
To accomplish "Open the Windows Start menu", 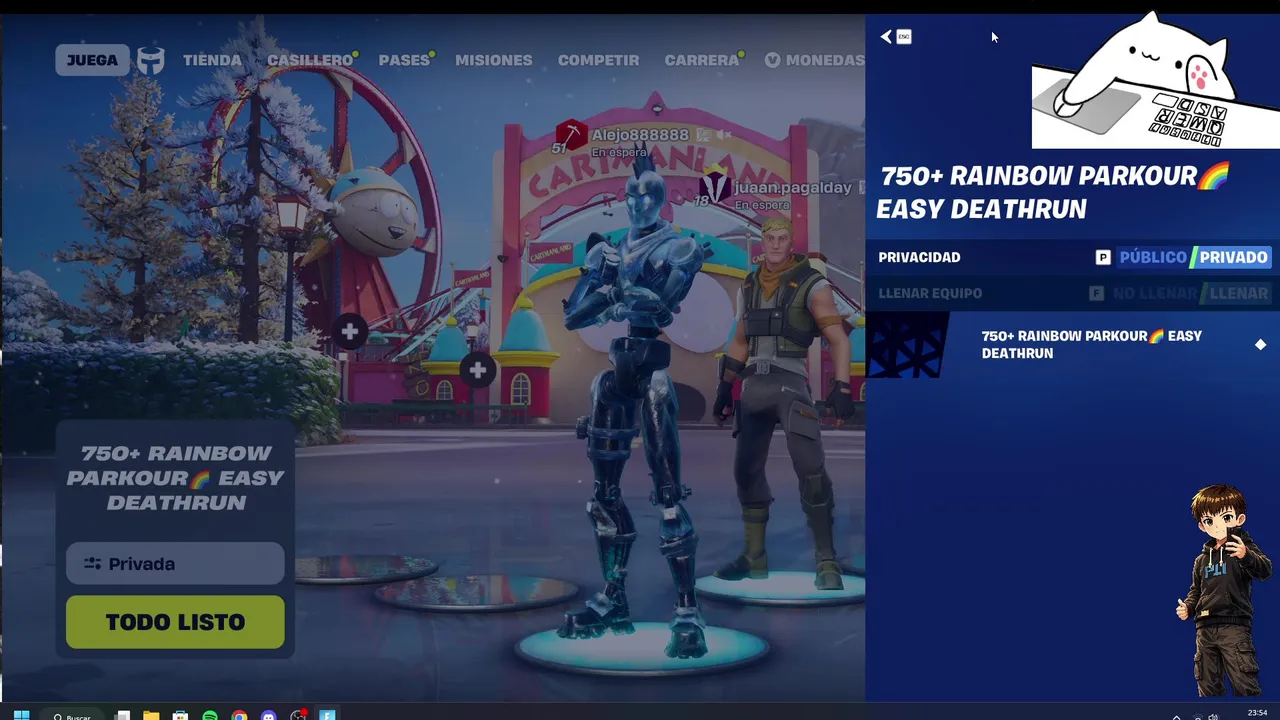I will pos(21,716).
